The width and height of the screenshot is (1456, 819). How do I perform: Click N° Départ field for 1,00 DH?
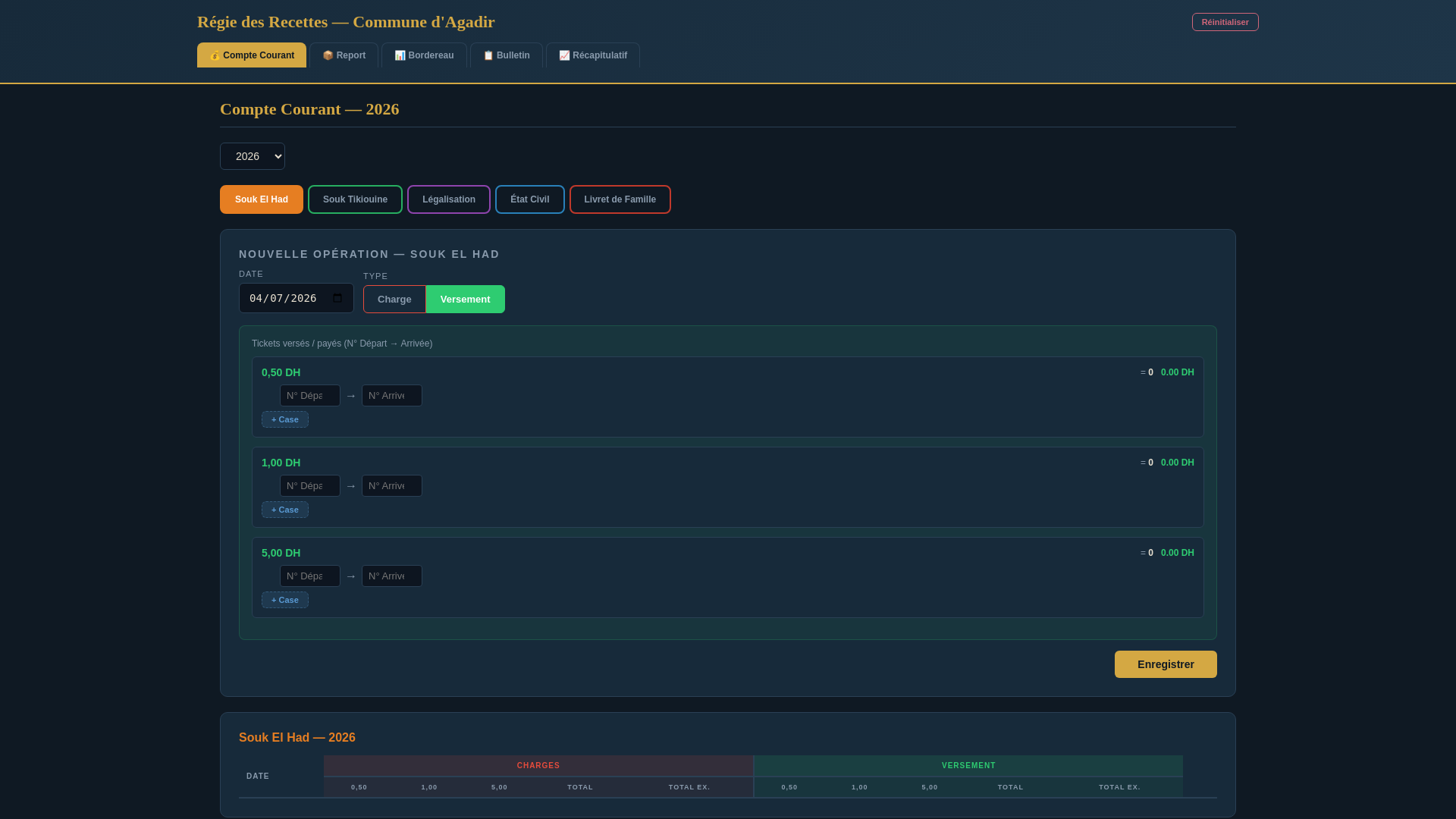pos(309,486)
